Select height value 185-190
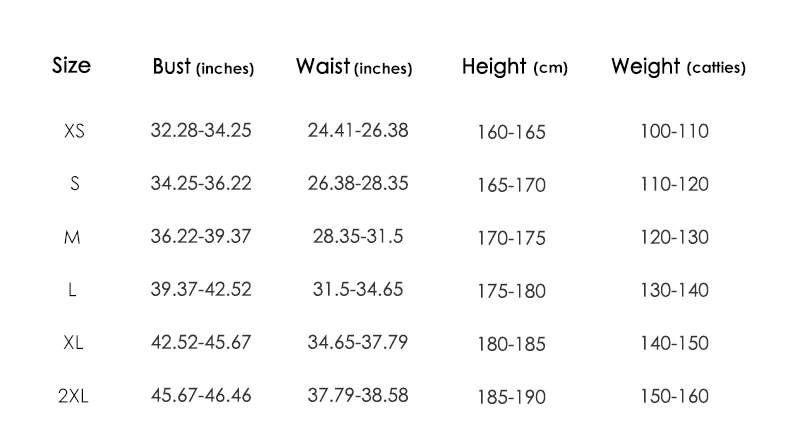Screen dimensions: 800x439 coord(511,397)
